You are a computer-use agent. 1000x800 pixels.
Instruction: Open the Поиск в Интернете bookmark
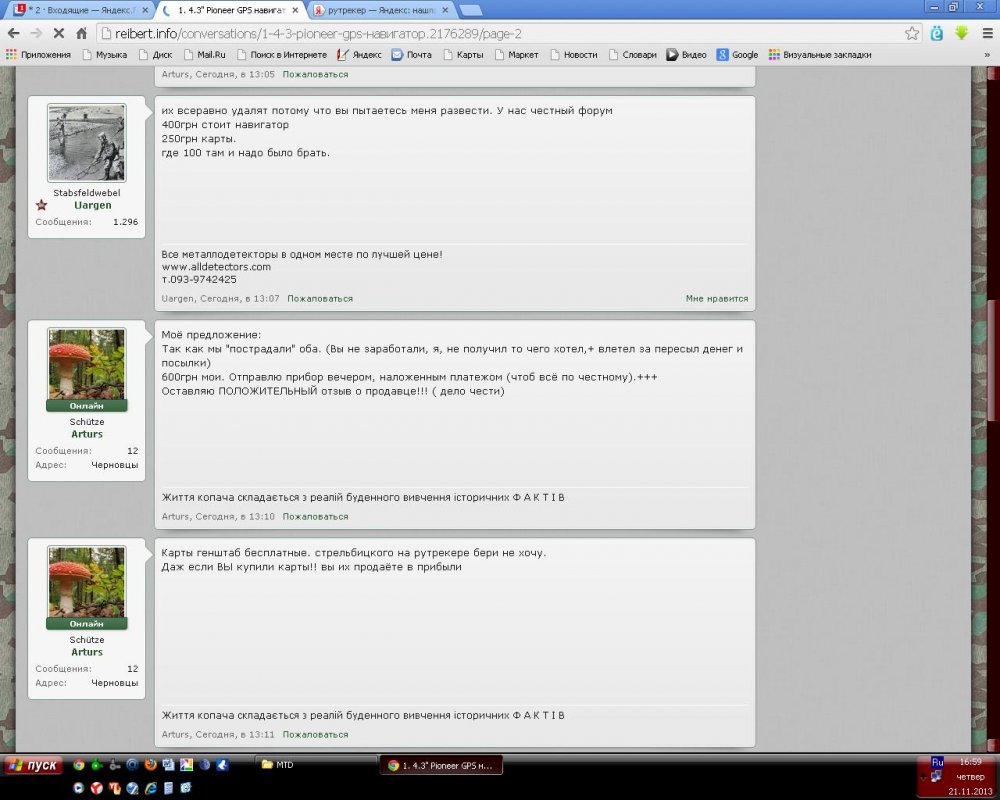click(x=282, y=55)
